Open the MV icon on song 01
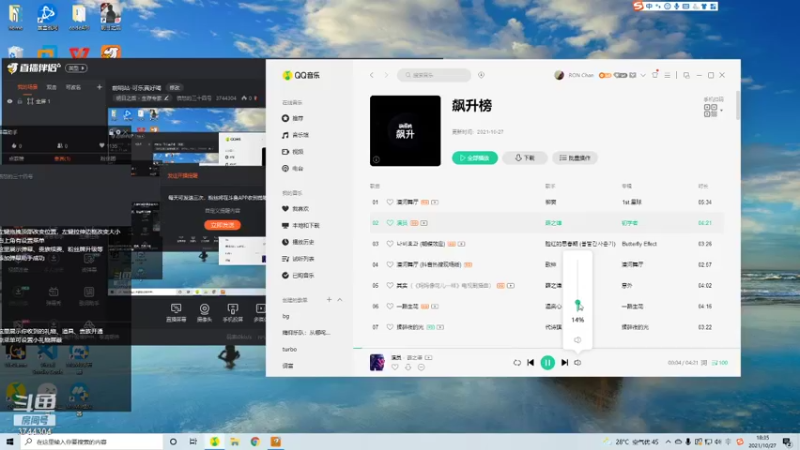This screenshot has height=450, width=800. click(x=435, y=202)
